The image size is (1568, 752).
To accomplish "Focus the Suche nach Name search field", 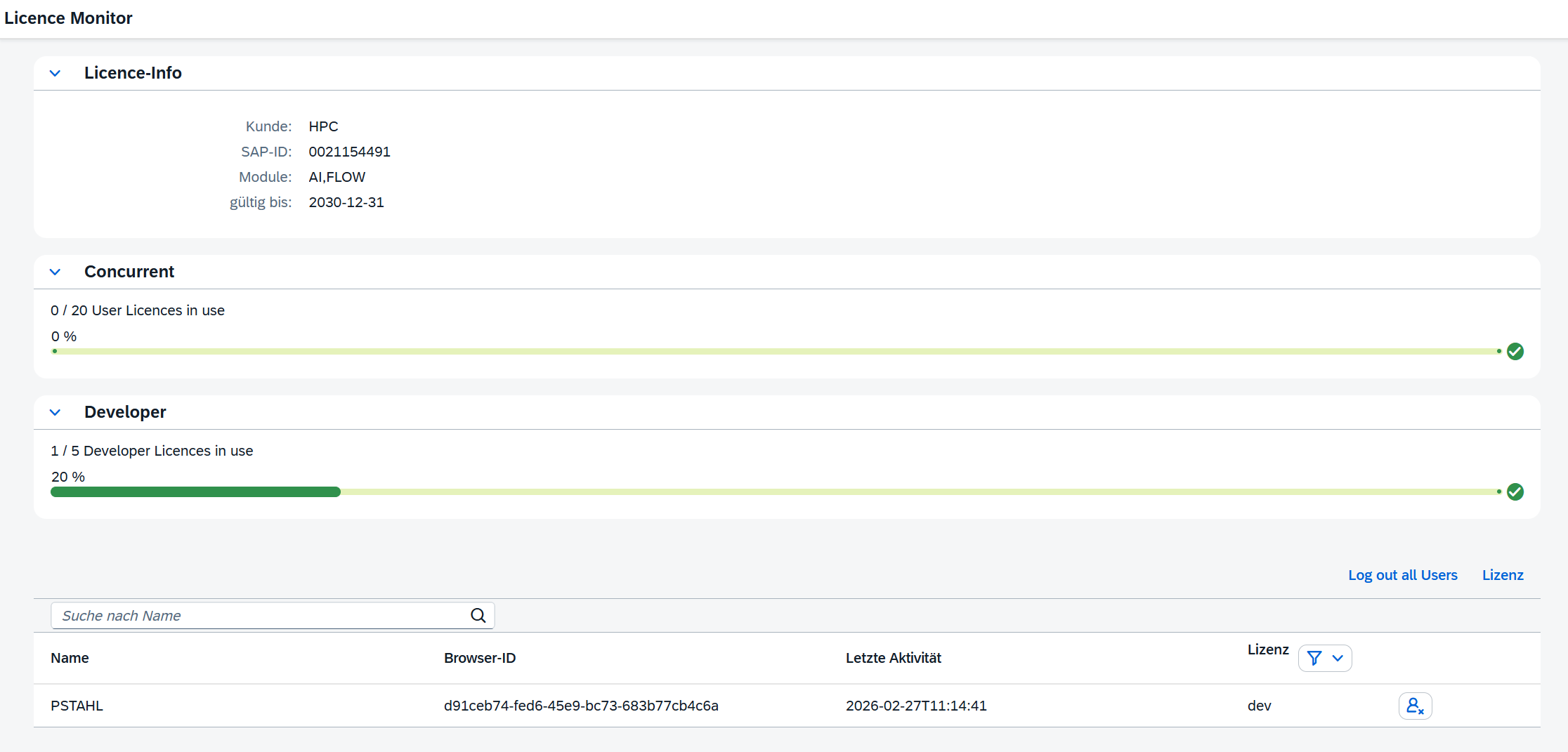I will 260,616.
